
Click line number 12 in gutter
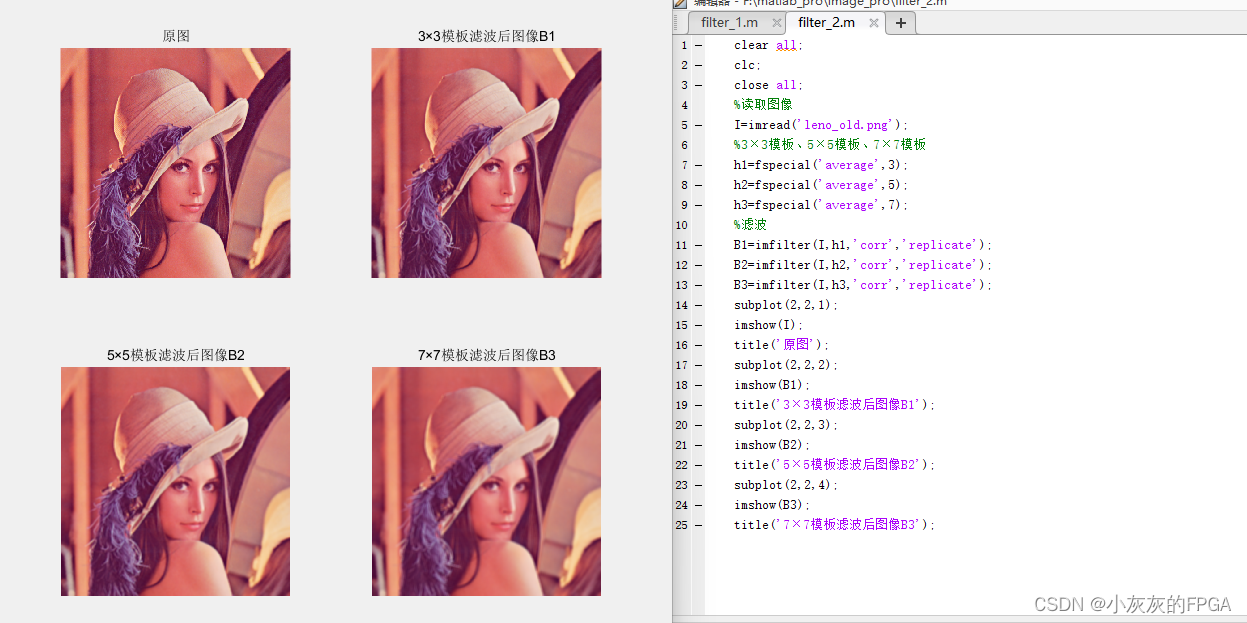click(682, 265)
